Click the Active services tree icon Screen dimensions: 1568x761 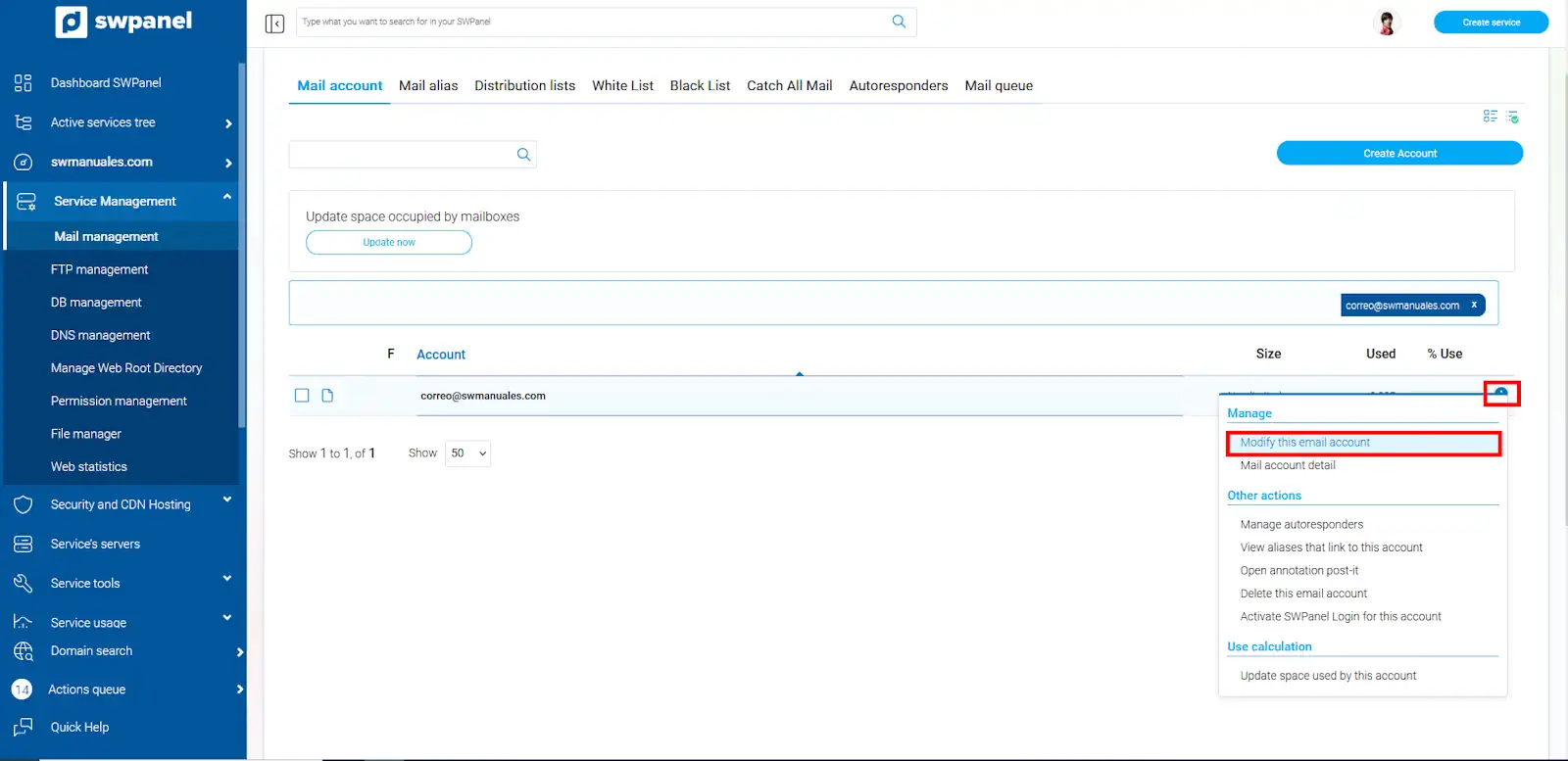(x=24, y=122)
